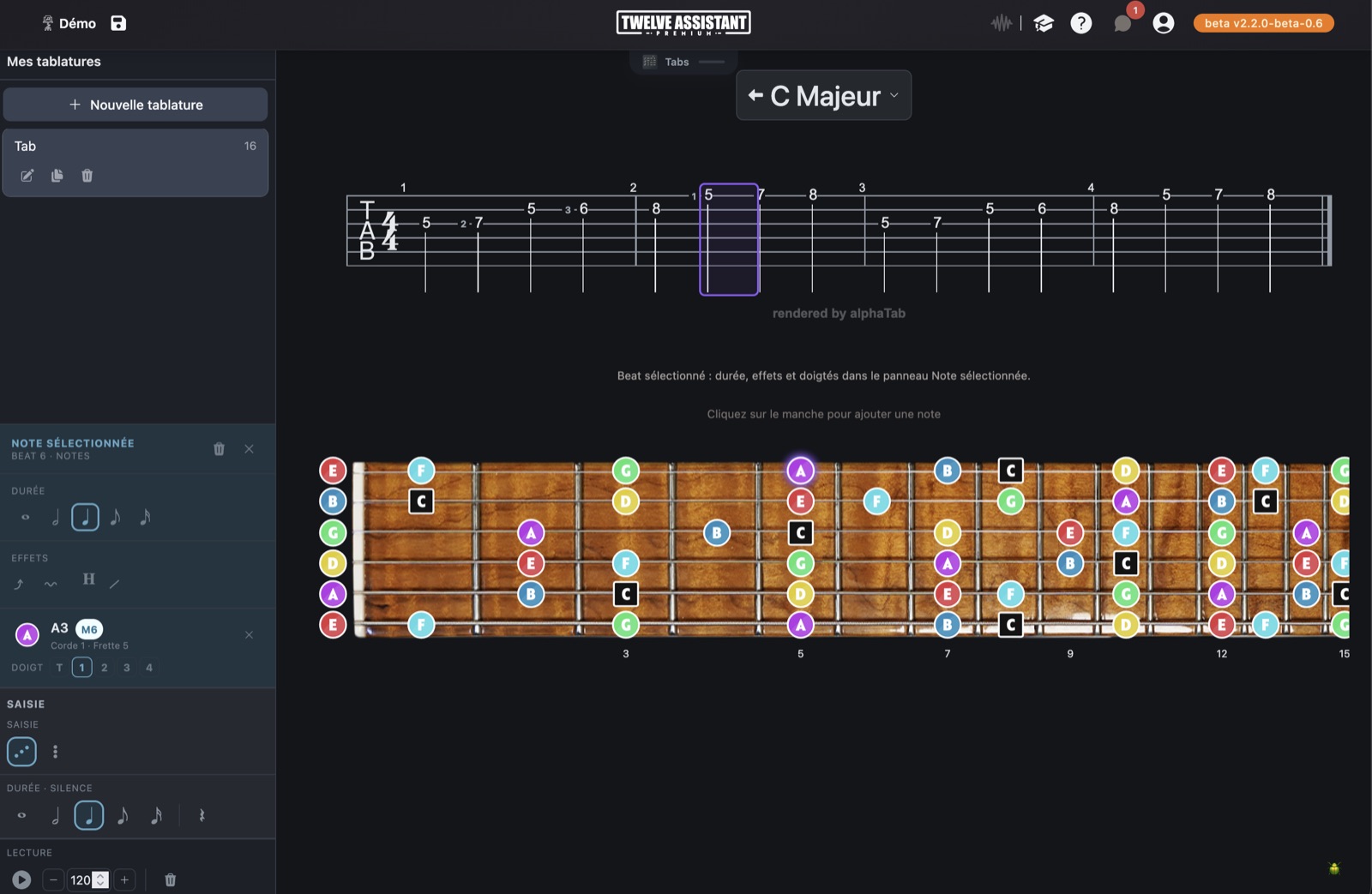
Task: Save the project with floppy disk icon
Action: [118, 23]
